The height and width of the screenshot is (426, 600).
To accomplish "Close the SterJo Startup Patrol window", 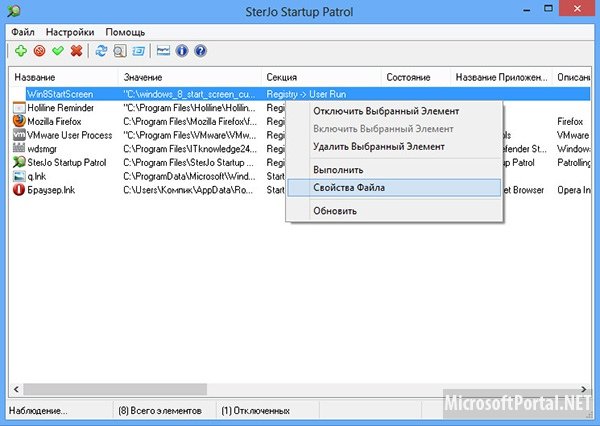I will (577, 8).
